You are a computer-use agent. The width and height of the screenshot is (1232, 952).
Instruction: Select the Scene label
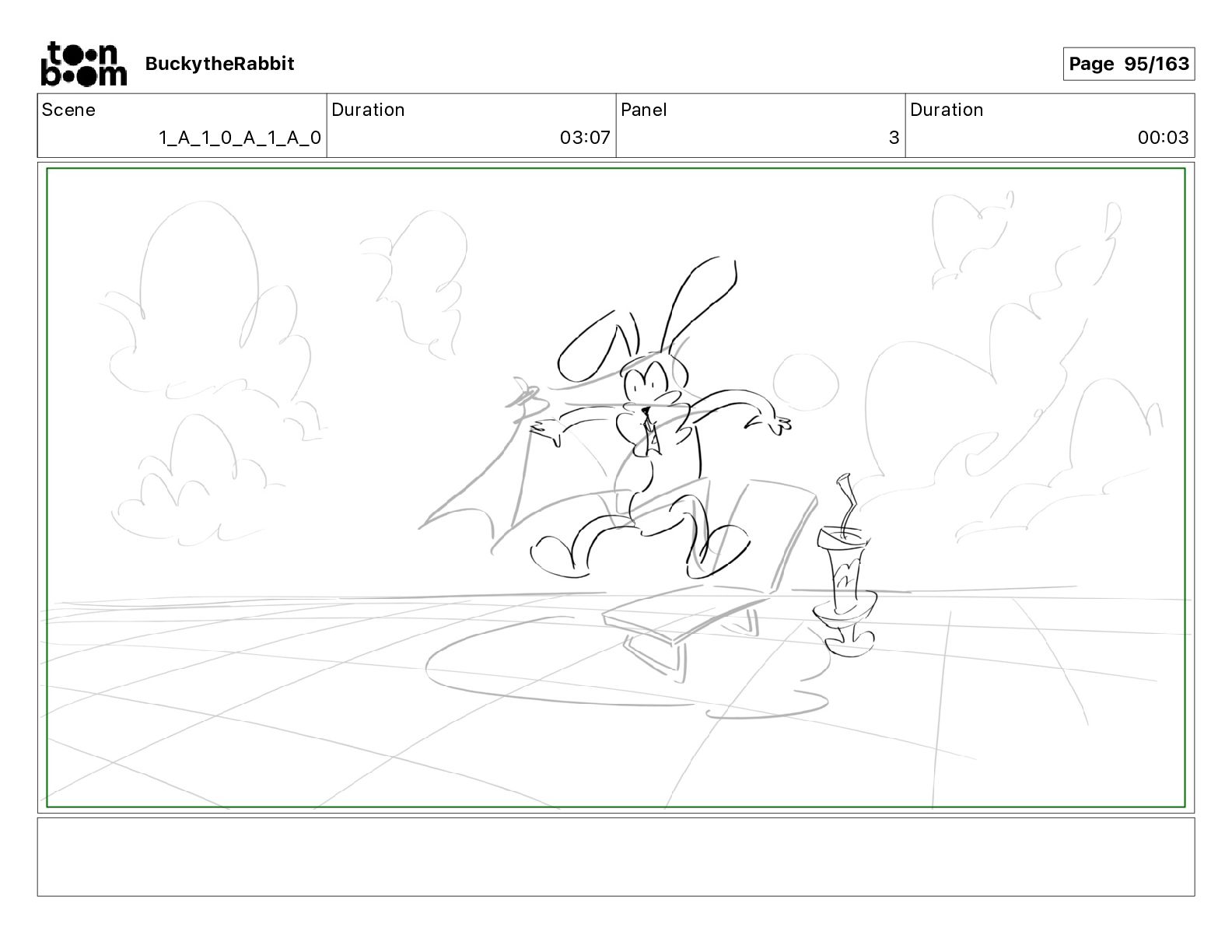68,110
